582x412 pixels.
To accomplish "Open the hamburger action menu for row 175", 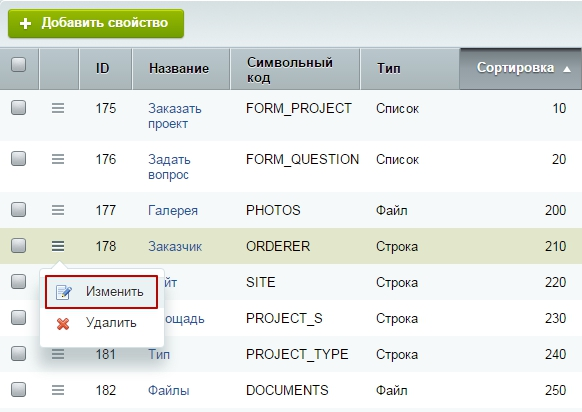I will point(58,108).
